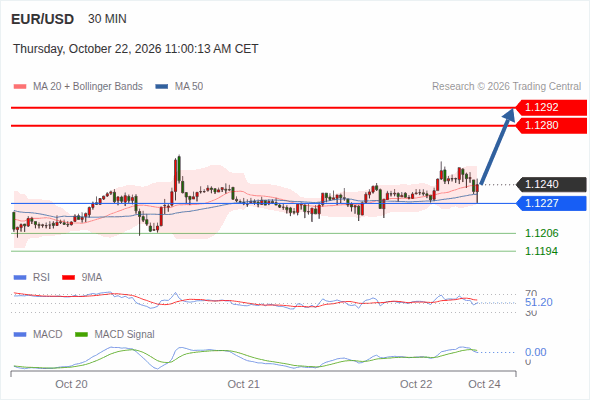Click the Oct 24 date axis label
This screenshot has width=590, height=400.
(x=484, y=384)
